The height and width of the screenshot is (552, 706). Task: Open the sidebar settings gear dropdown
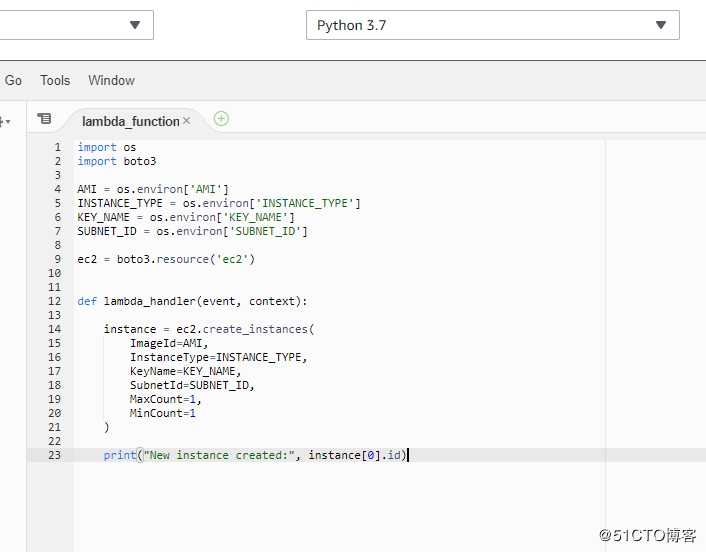(x=5, y=122)
